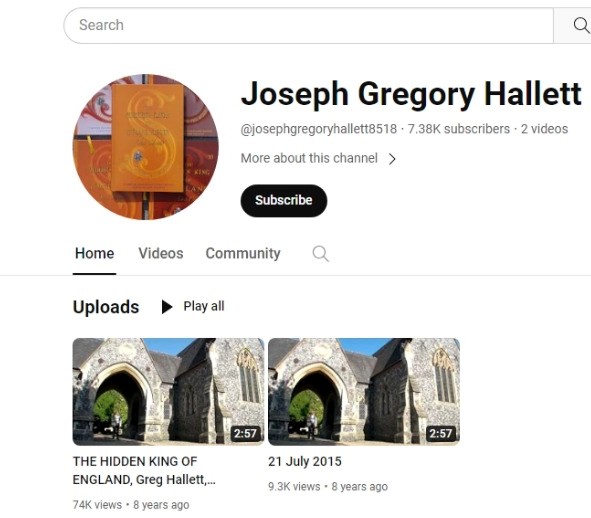Open the 21 July 2015 video thumbnail
Image resolution: width=591 pixels, height=518 pixels.
tap(364, 391)
